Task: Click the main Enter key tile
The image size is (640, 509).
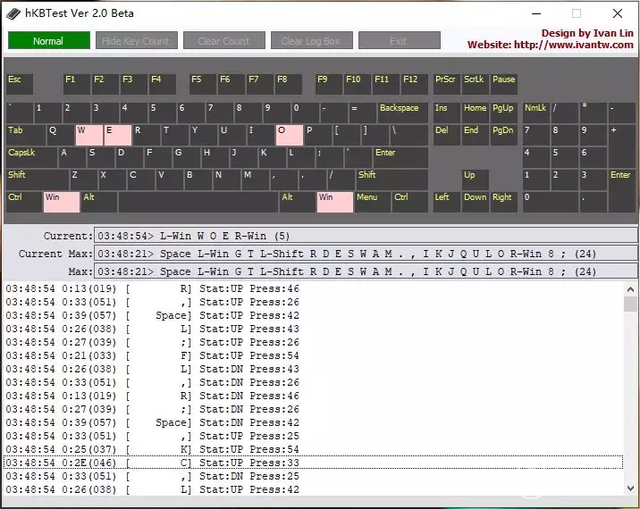Action: 401,158
